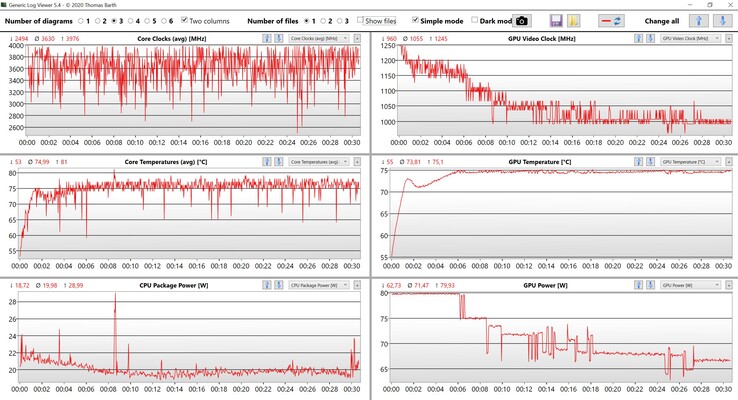Select the number of diagrams option 3
This screenshot has height=400, width=738.
click(x=114, y=21)
